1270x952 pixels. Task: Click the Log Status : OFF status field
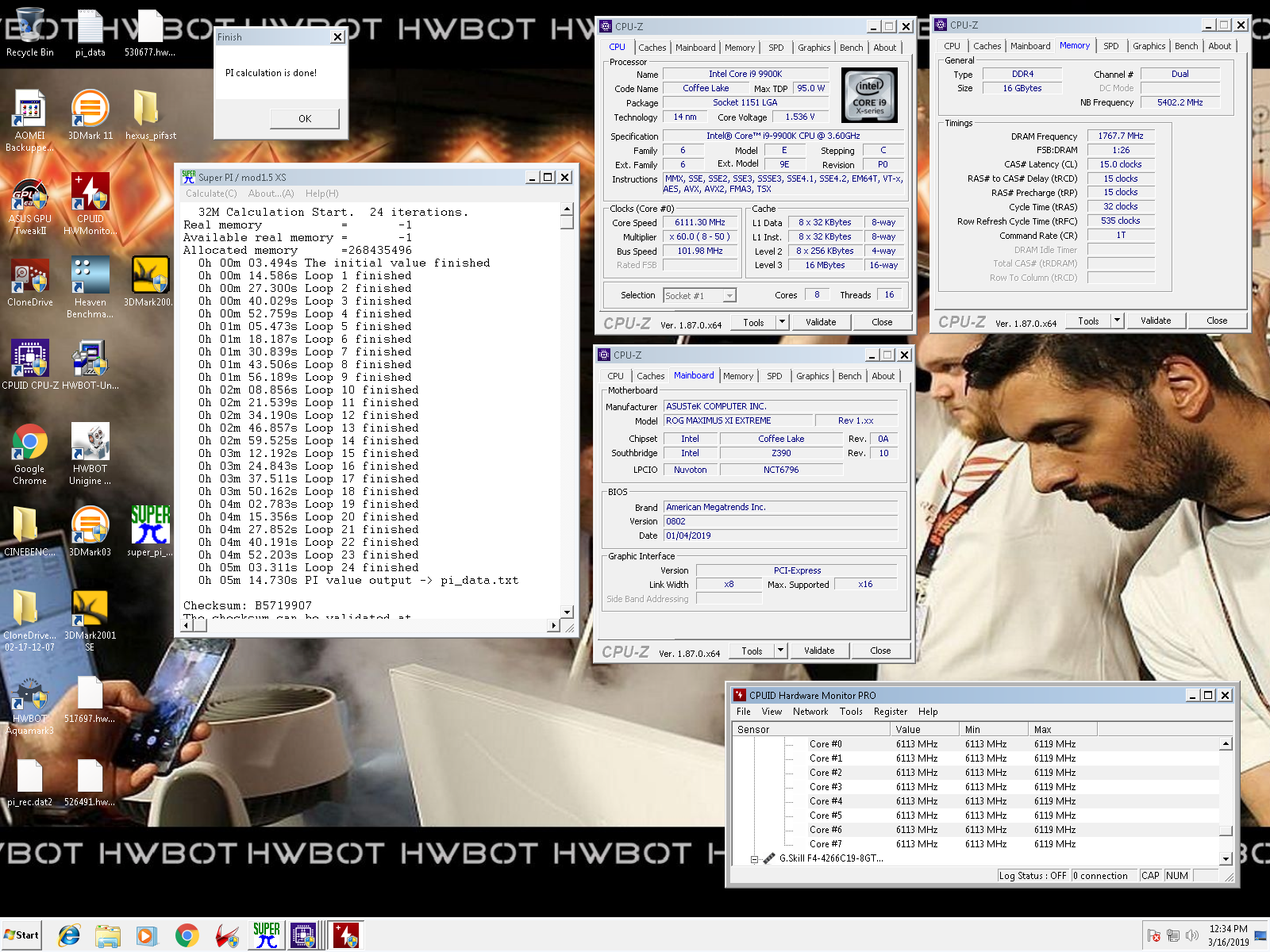pos(1033,876)
